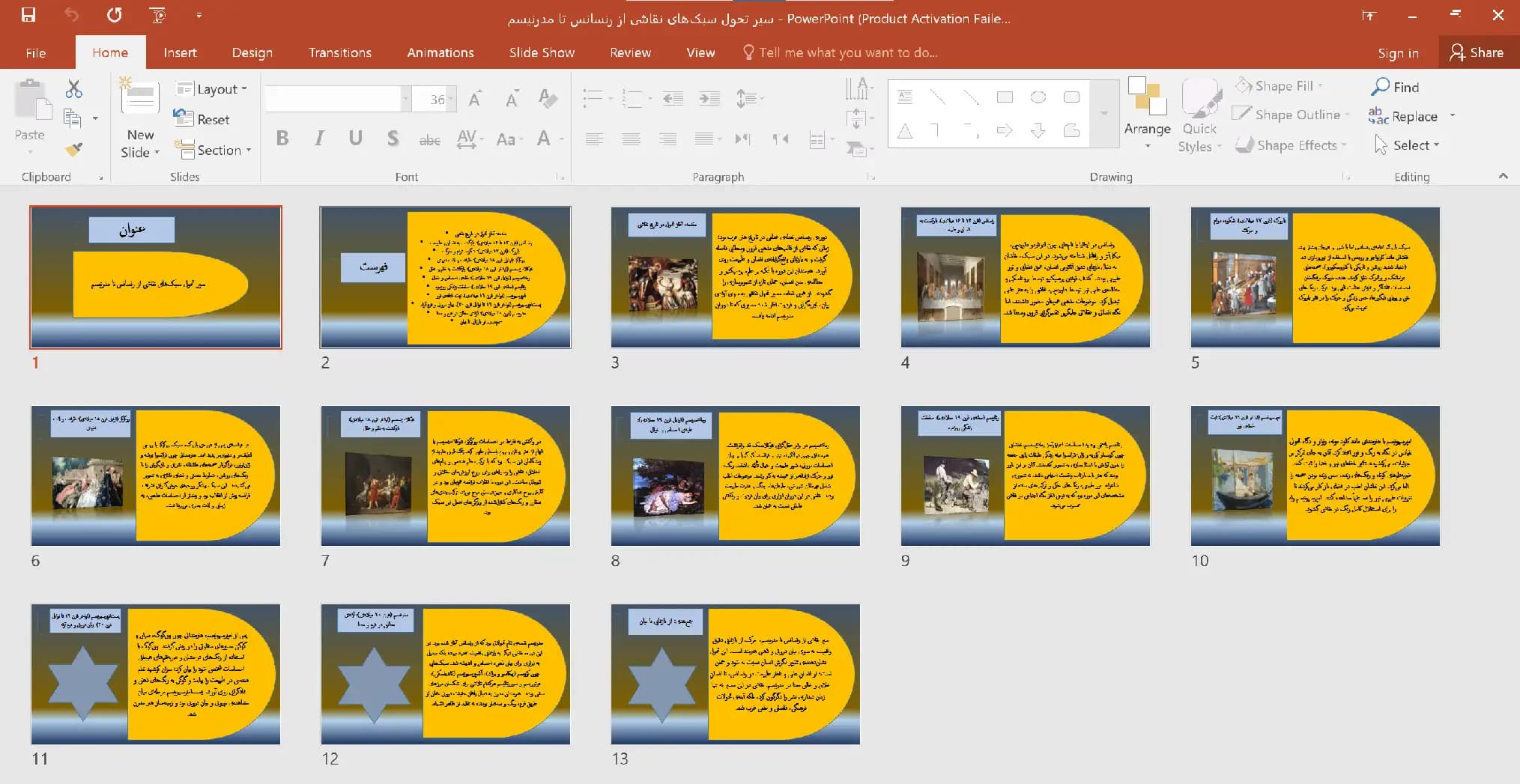Viewport: 1520px width, 784px height.
Task: Click the Redo/Repeat arrow in Quick Access Toolbar
Action: (x=115, y=15)
